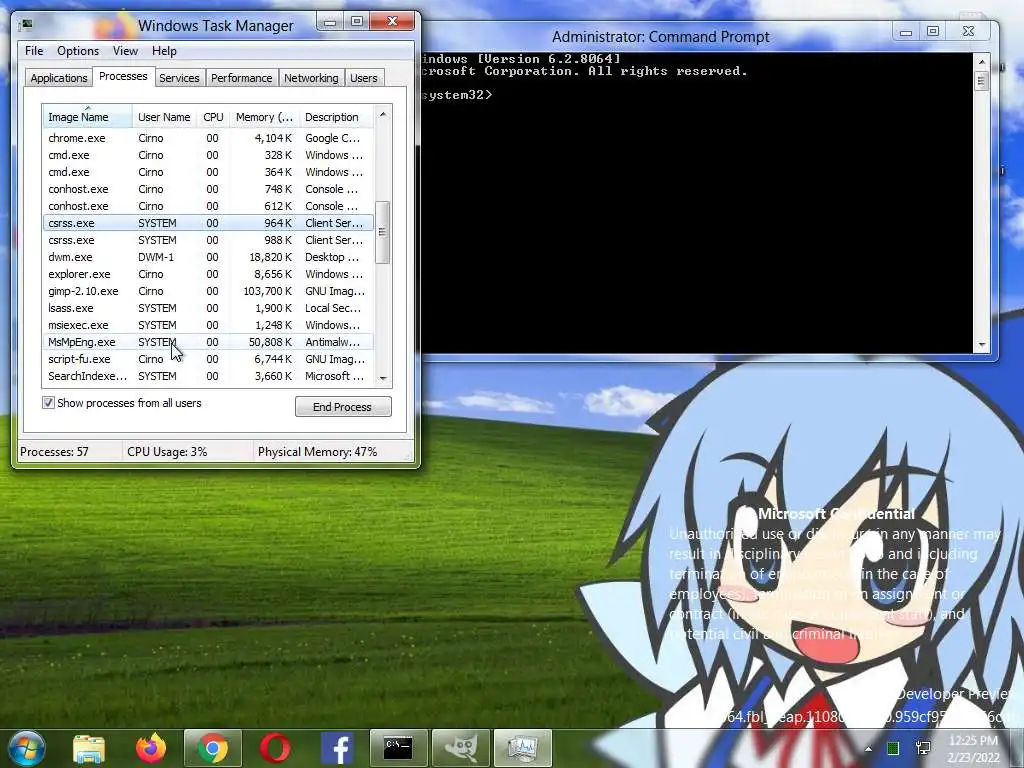1024x768 pixels.
Task: Select the cmd.exe row using 364 K
Action: pos(208,172)
